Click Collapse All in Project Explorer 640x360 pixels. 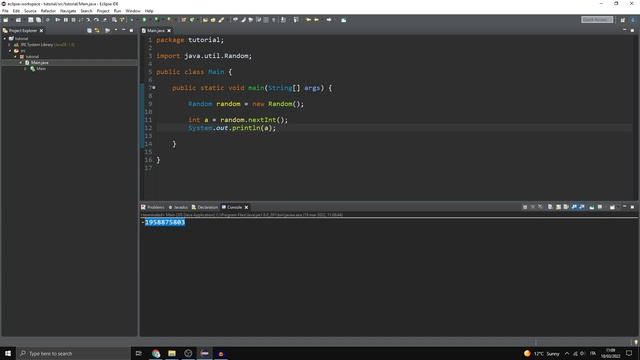coord(89,30)
